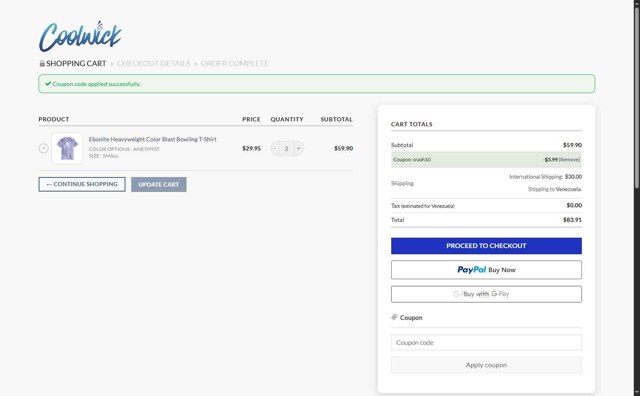Click the Tax value $0.00

click(574, 205)
